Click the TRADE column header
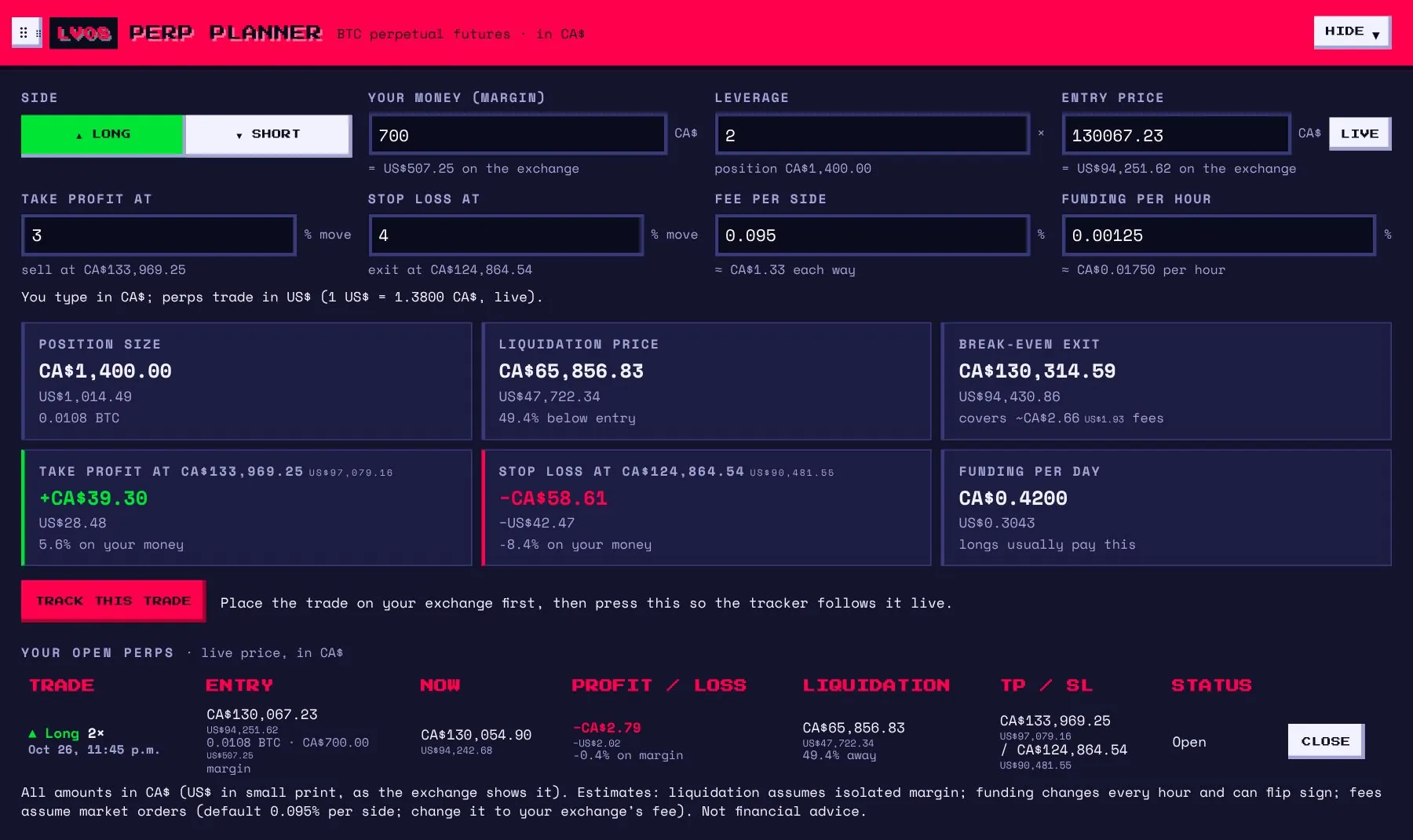 61,685
